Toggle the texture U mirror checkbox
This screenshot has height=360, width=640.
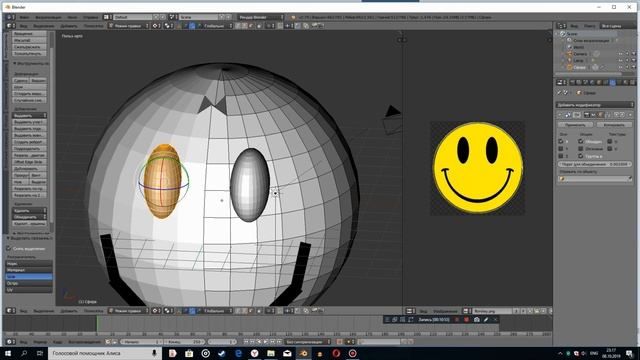(609, 141)
